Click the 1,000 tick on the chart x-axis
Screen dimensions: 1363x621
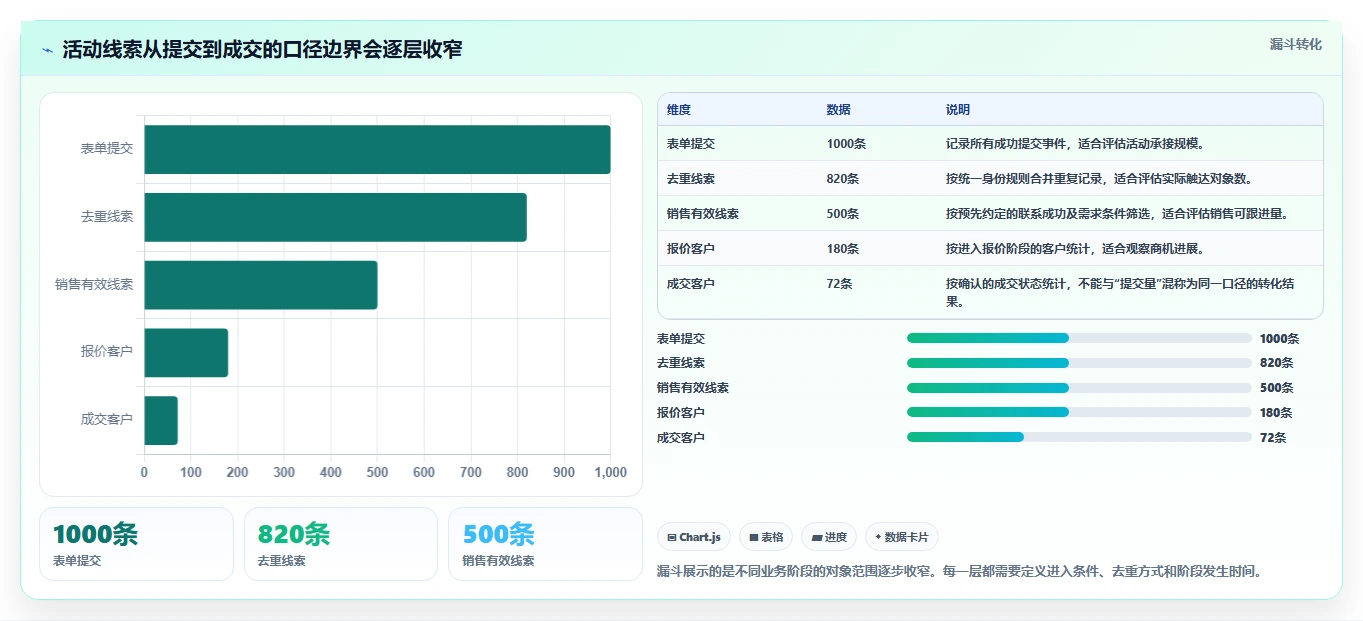coord(610,473)
